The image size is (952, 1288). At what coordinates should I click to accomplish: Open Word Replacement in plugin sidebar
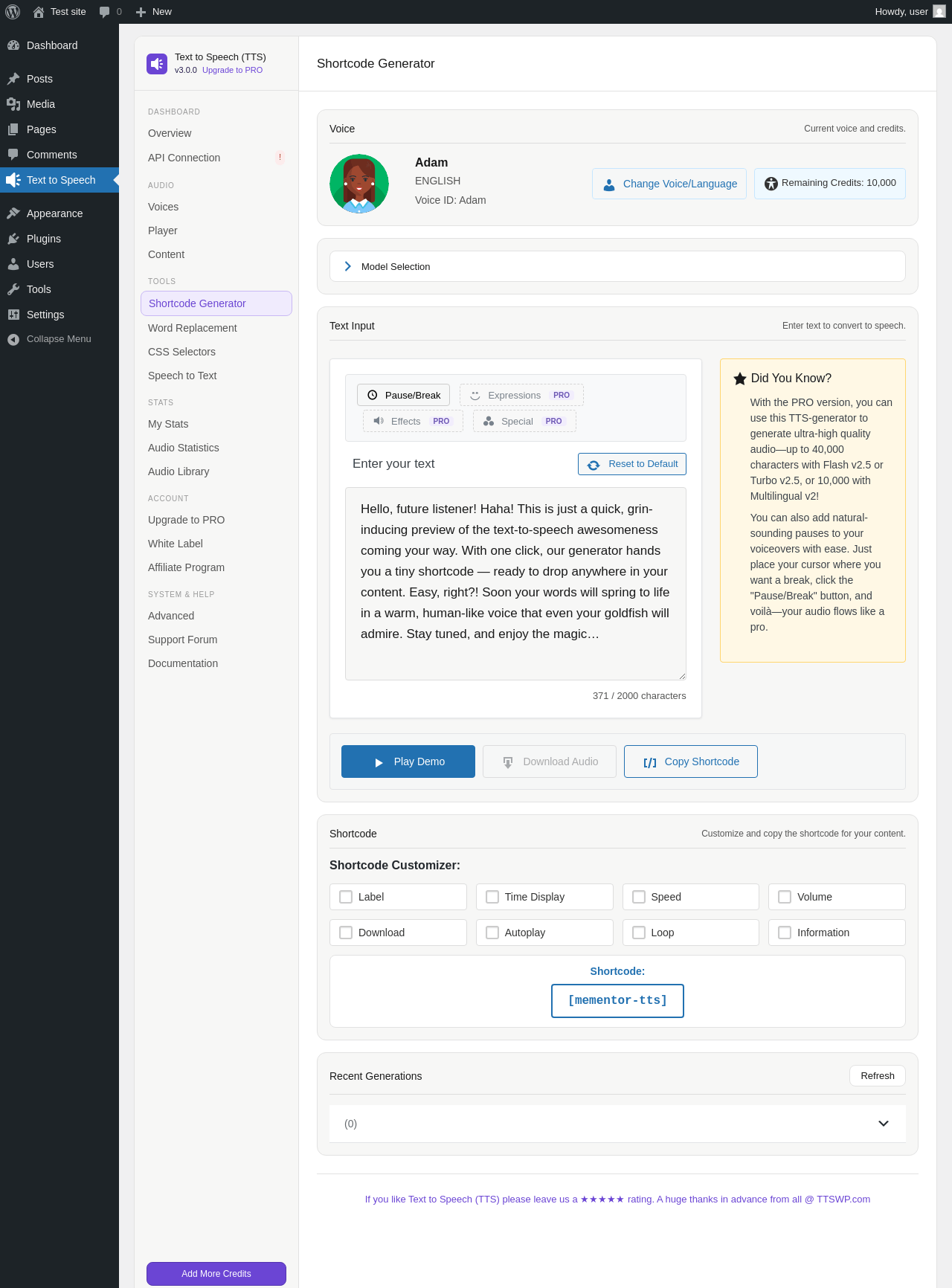click(192, 328)
